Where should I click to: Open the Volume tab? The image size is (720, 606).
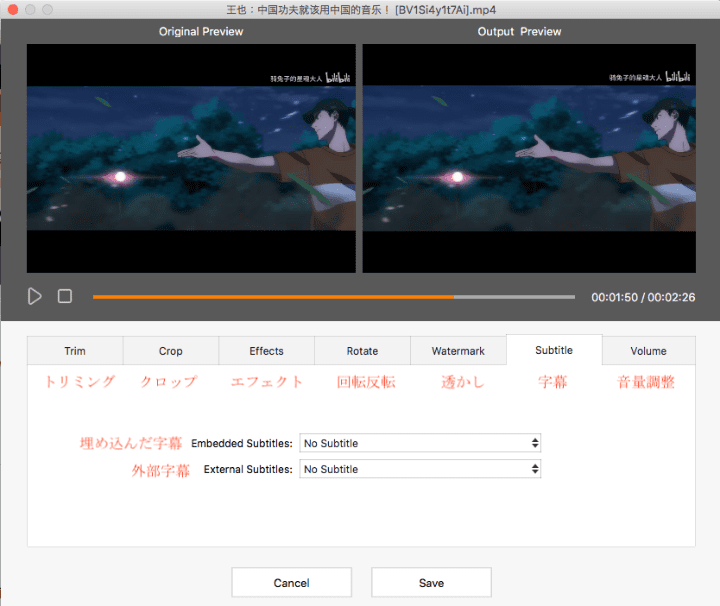(648, 351)
